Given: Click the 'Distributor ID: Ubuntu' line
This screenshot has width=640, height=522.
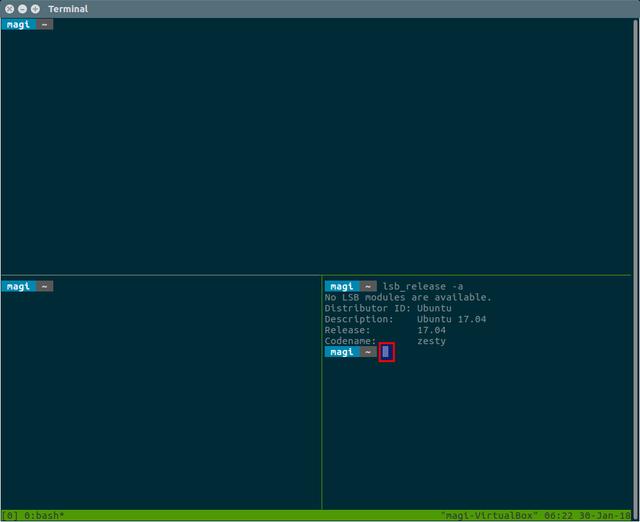Looking at the screenshot, I should (388, 308).
